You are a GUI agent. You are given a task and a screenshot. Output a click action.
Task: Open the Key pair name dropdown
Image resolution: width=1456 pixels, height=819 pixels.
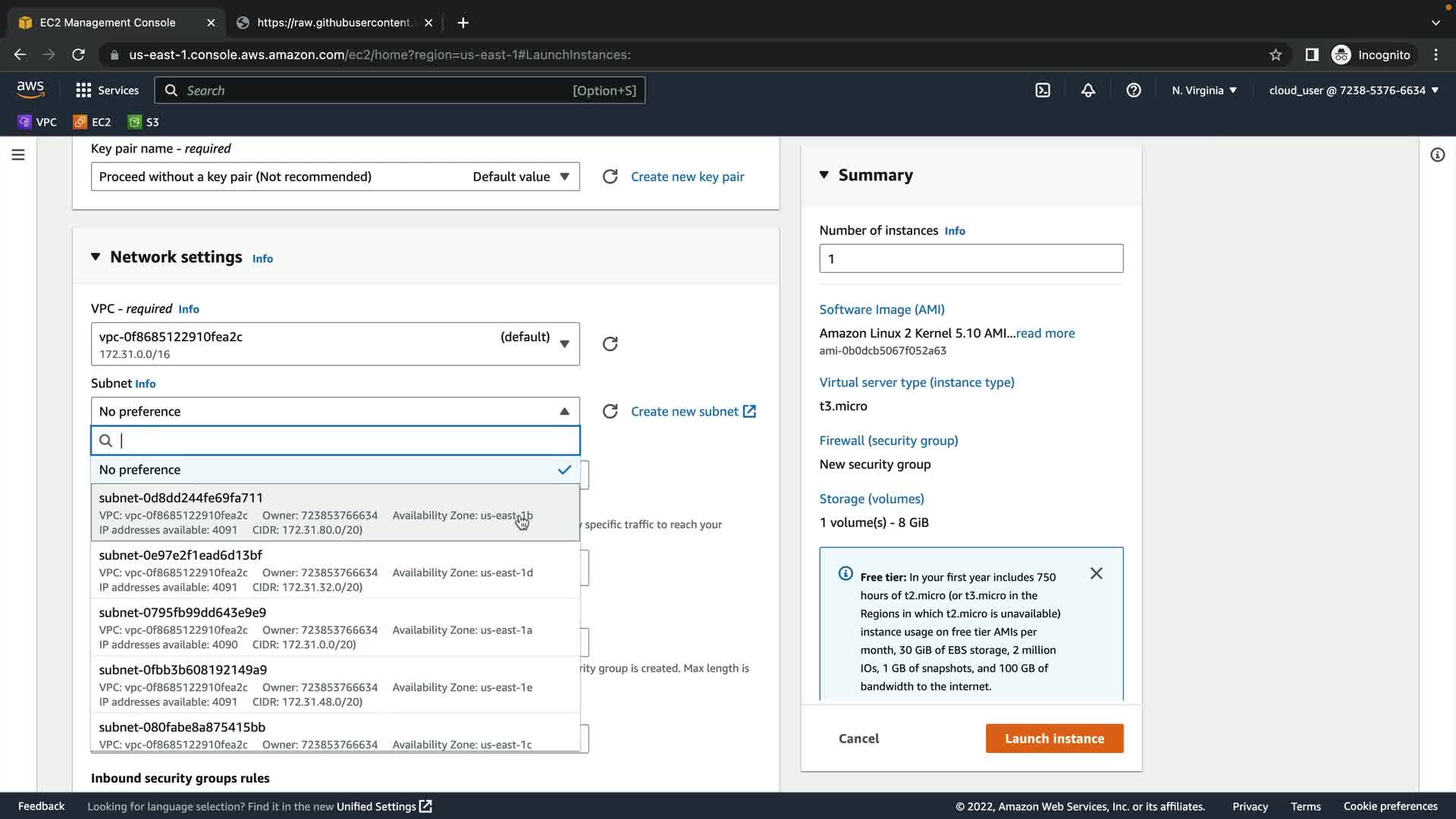[334, 177]
